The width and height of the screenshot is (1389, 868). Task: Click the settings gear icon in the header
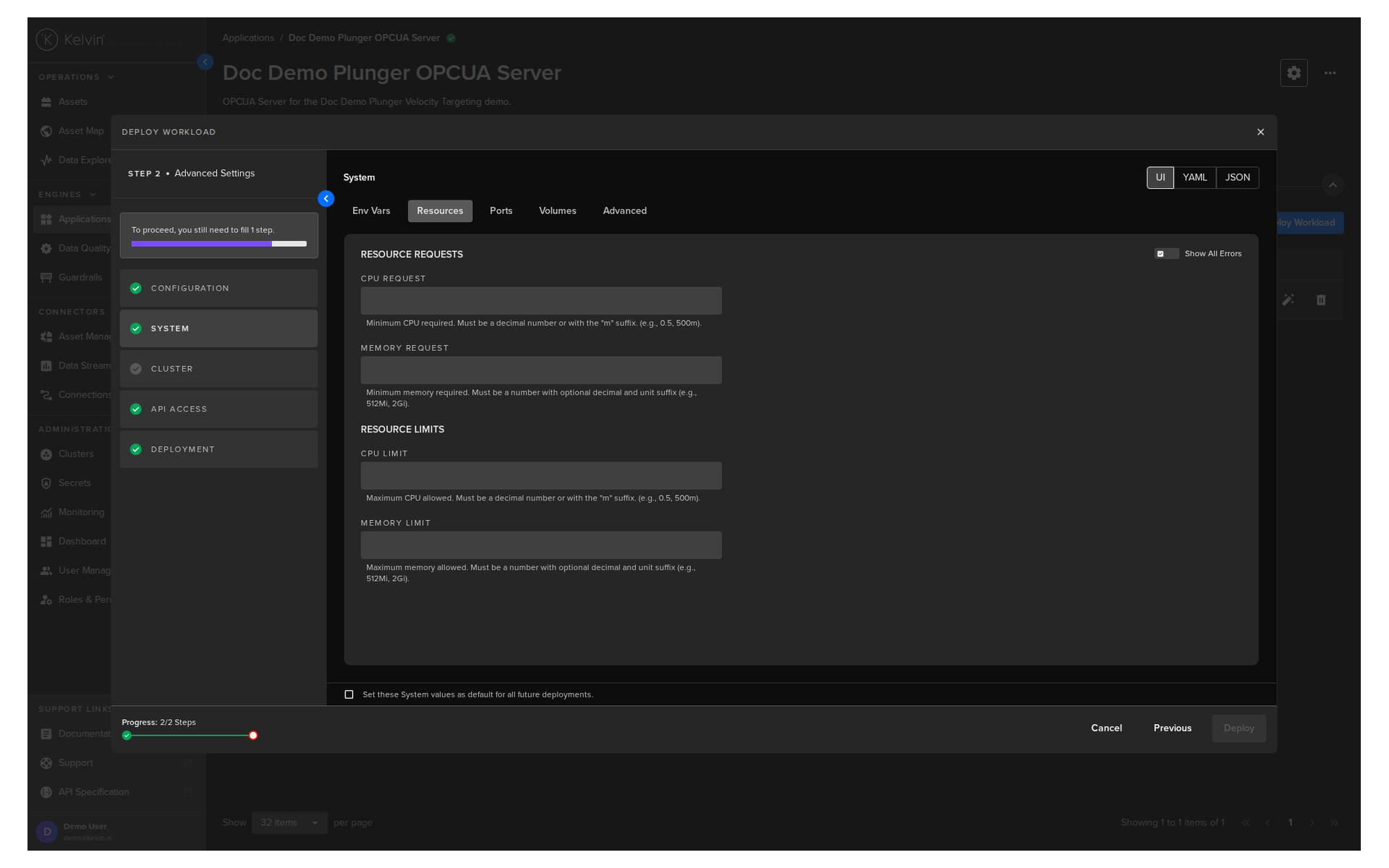click(1294, 73)
